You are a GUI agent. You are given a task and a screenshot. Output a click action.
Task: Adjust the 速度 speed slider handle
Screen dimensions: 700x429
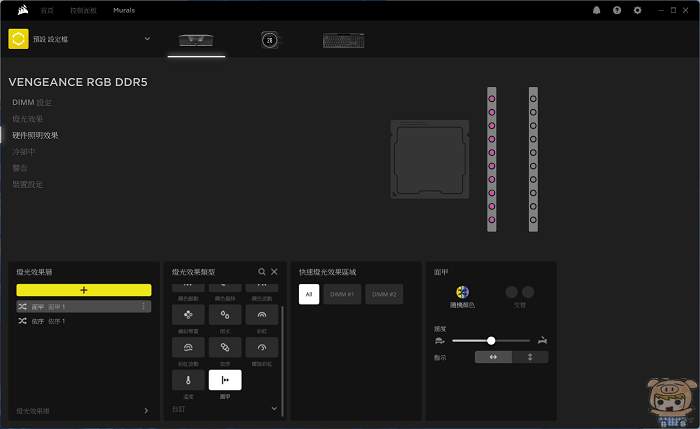(491, 341)
